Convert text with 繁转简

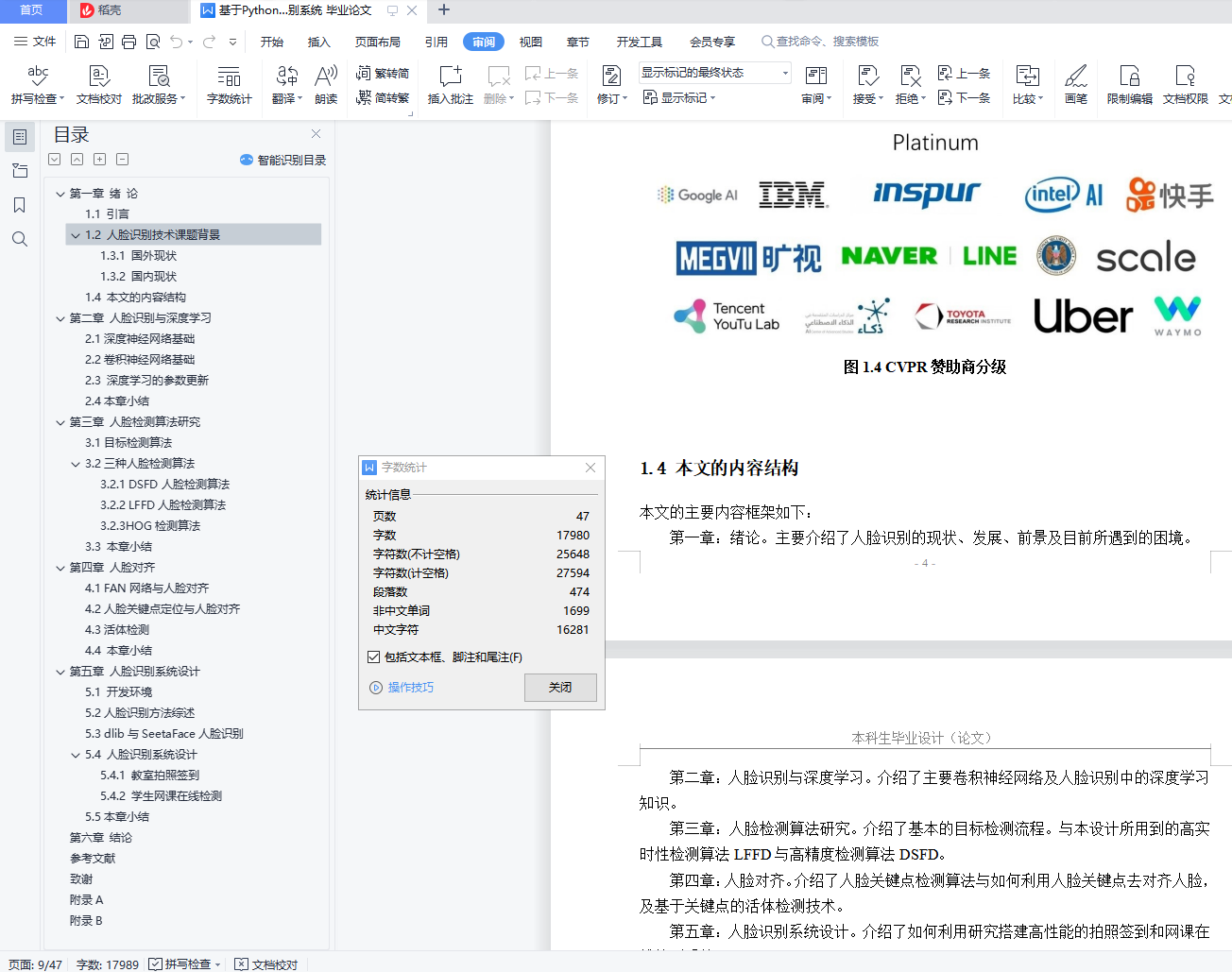383,74
